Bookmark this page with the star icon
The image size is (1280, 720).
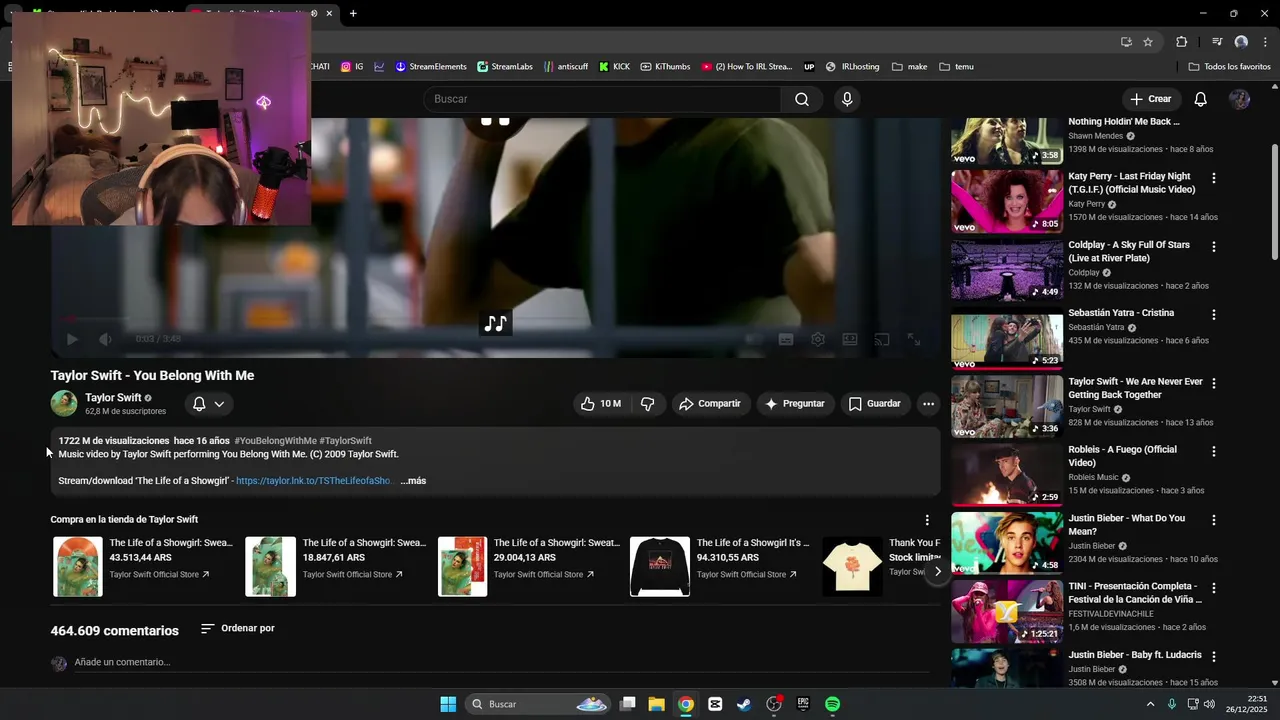[1148, 42]
